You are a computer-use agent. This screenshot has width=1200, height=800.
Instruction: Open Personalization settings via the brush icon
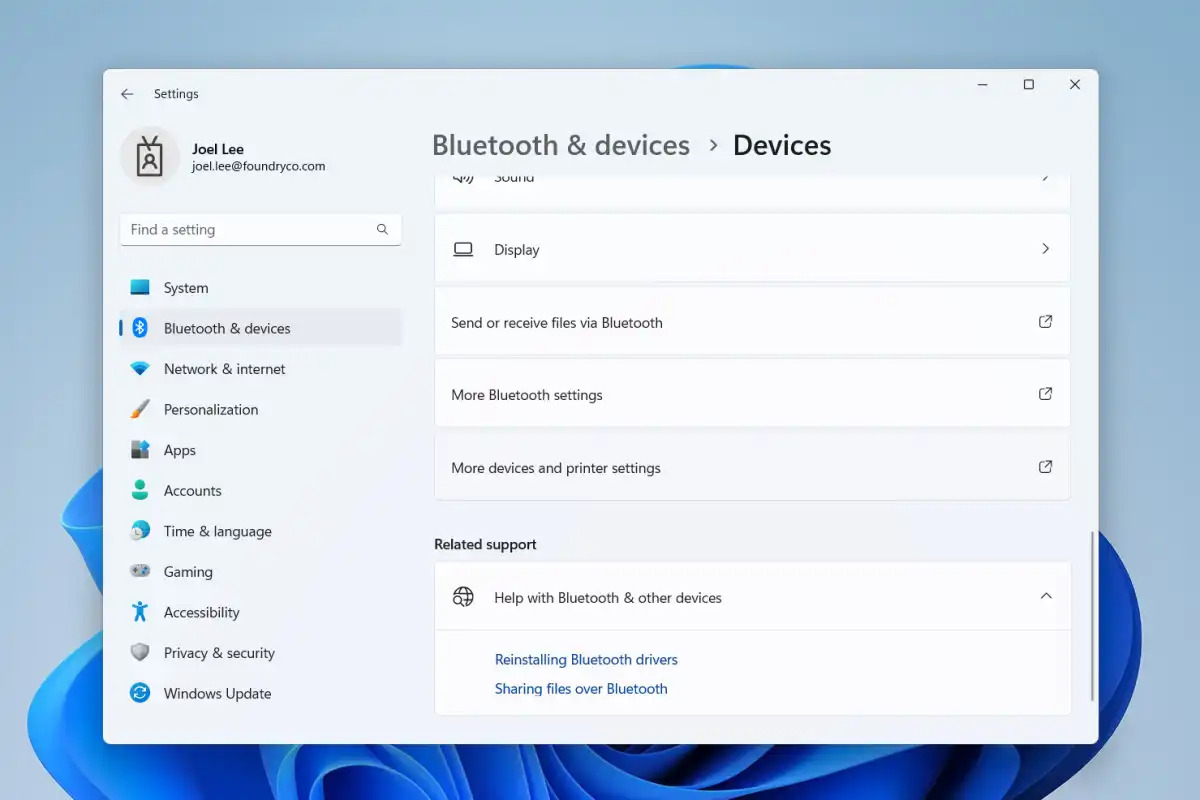(140, 409)
